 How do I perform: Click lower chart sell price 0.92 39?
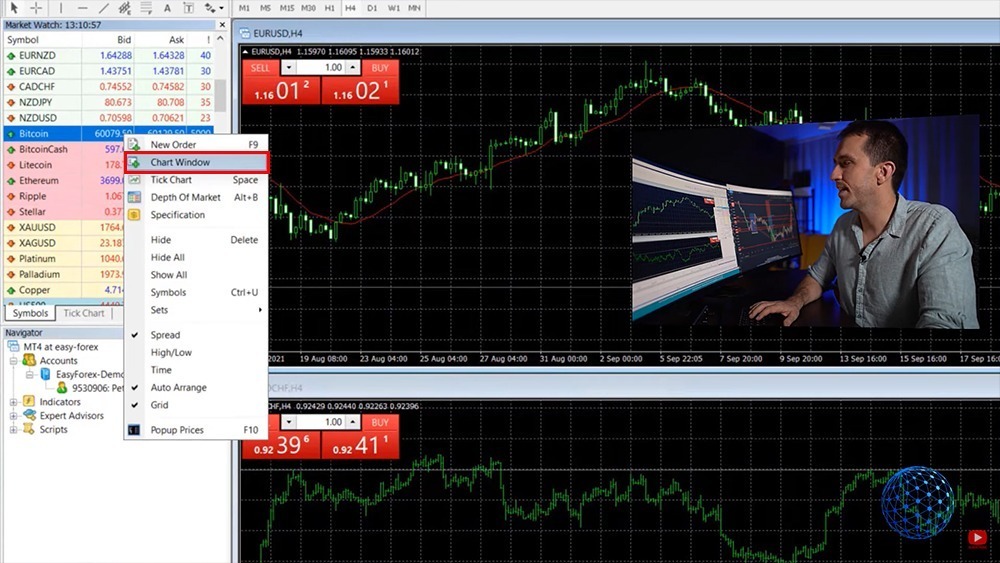(281, 445)
